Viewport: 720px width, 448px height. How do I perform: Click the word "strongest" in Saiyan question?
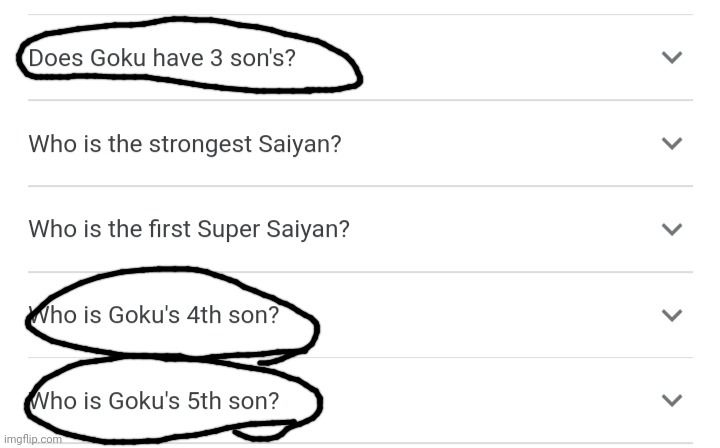tap(201, 145)
